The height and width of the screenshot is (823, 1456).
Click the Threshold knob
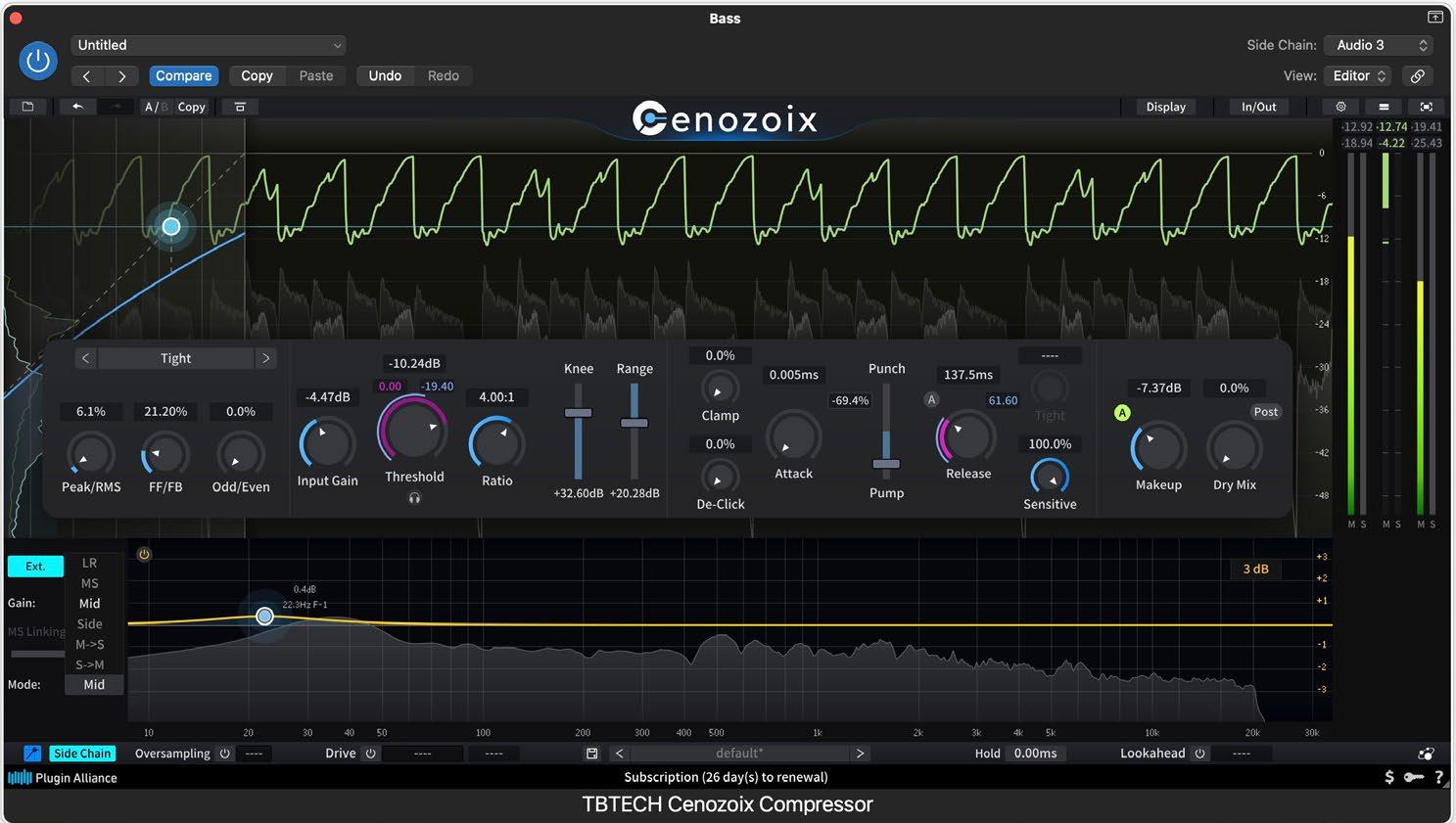tap(413, 430)
